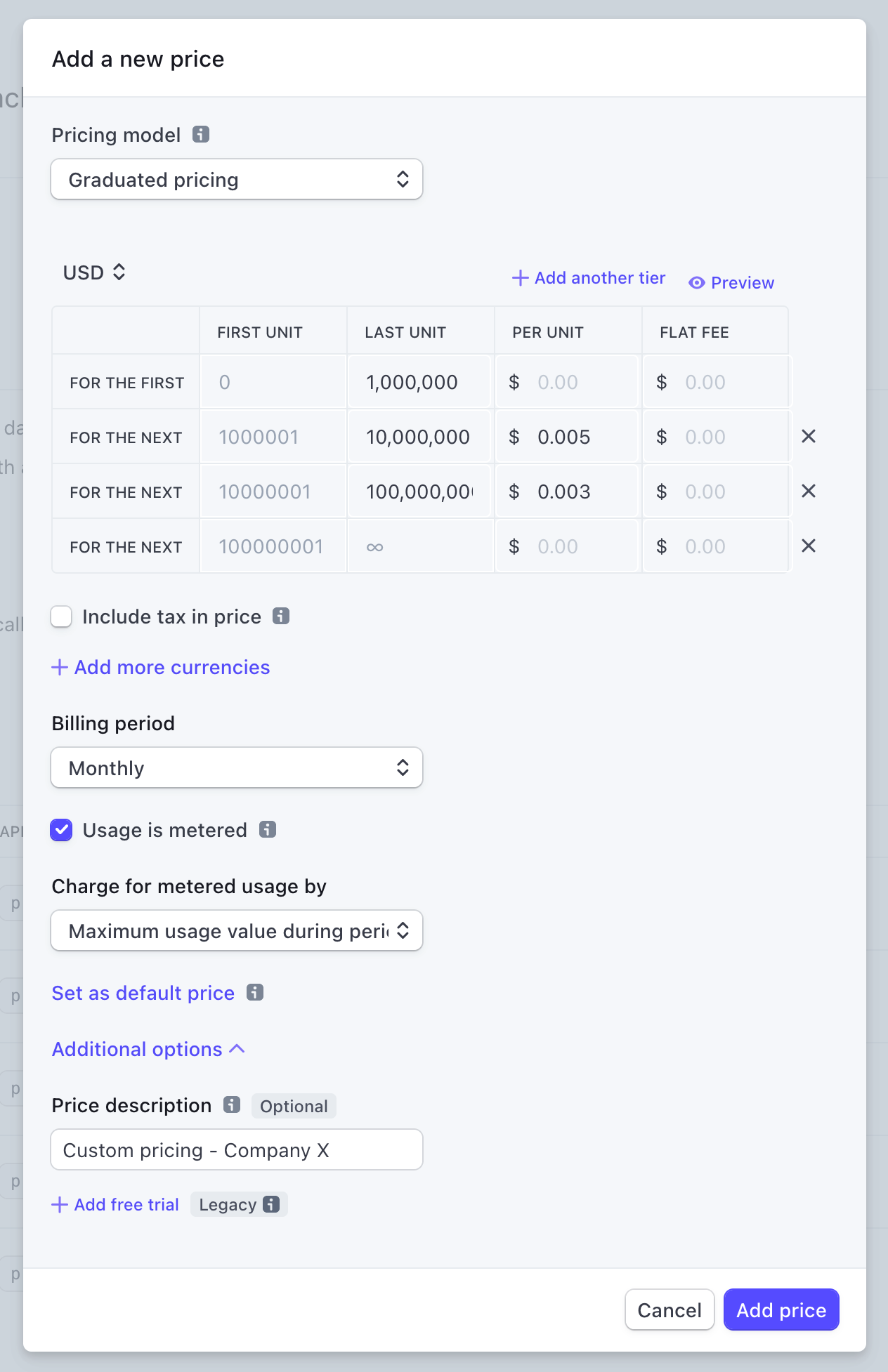Viewport: 888px width, 1372px height.
Task: Edit the Custom pricing description field
Action: click(x=237, y=1149)
